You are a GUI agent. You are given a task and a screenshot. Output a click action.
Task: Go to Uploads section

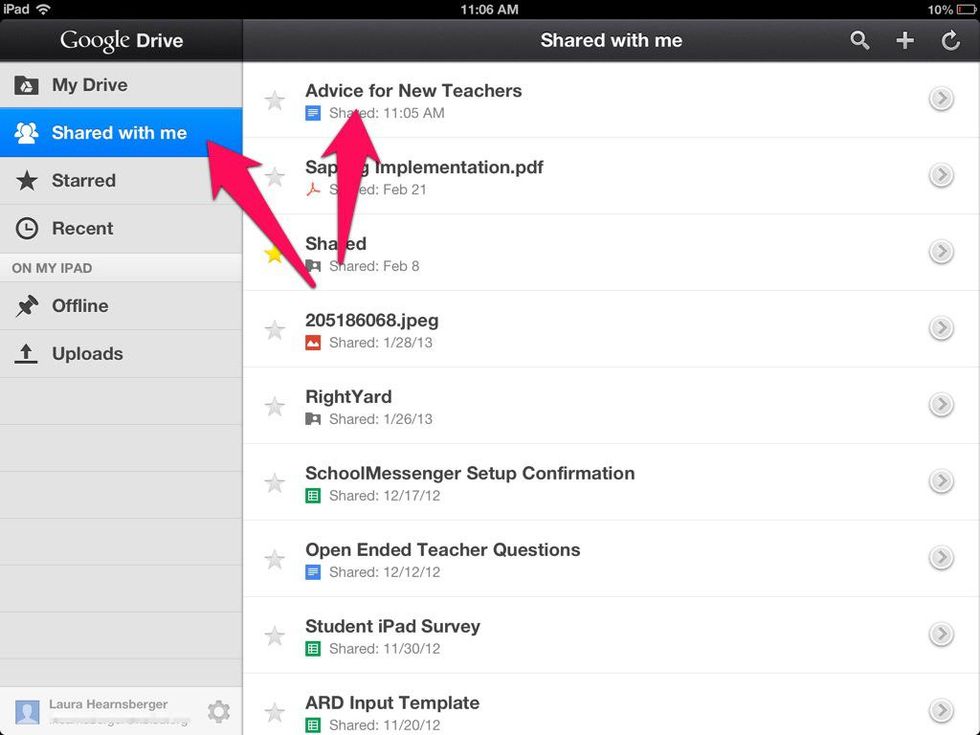87,354
